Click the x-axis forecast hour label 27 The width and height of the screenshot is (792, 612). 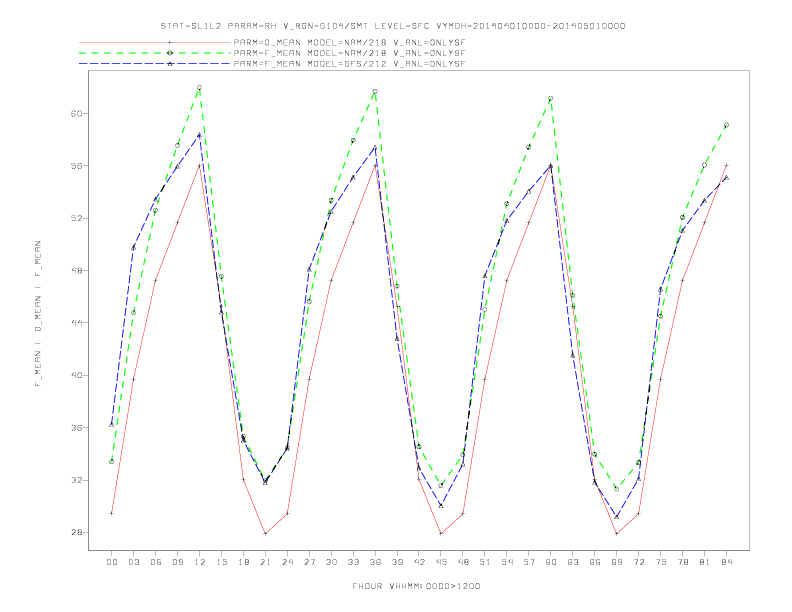point(309,562)
